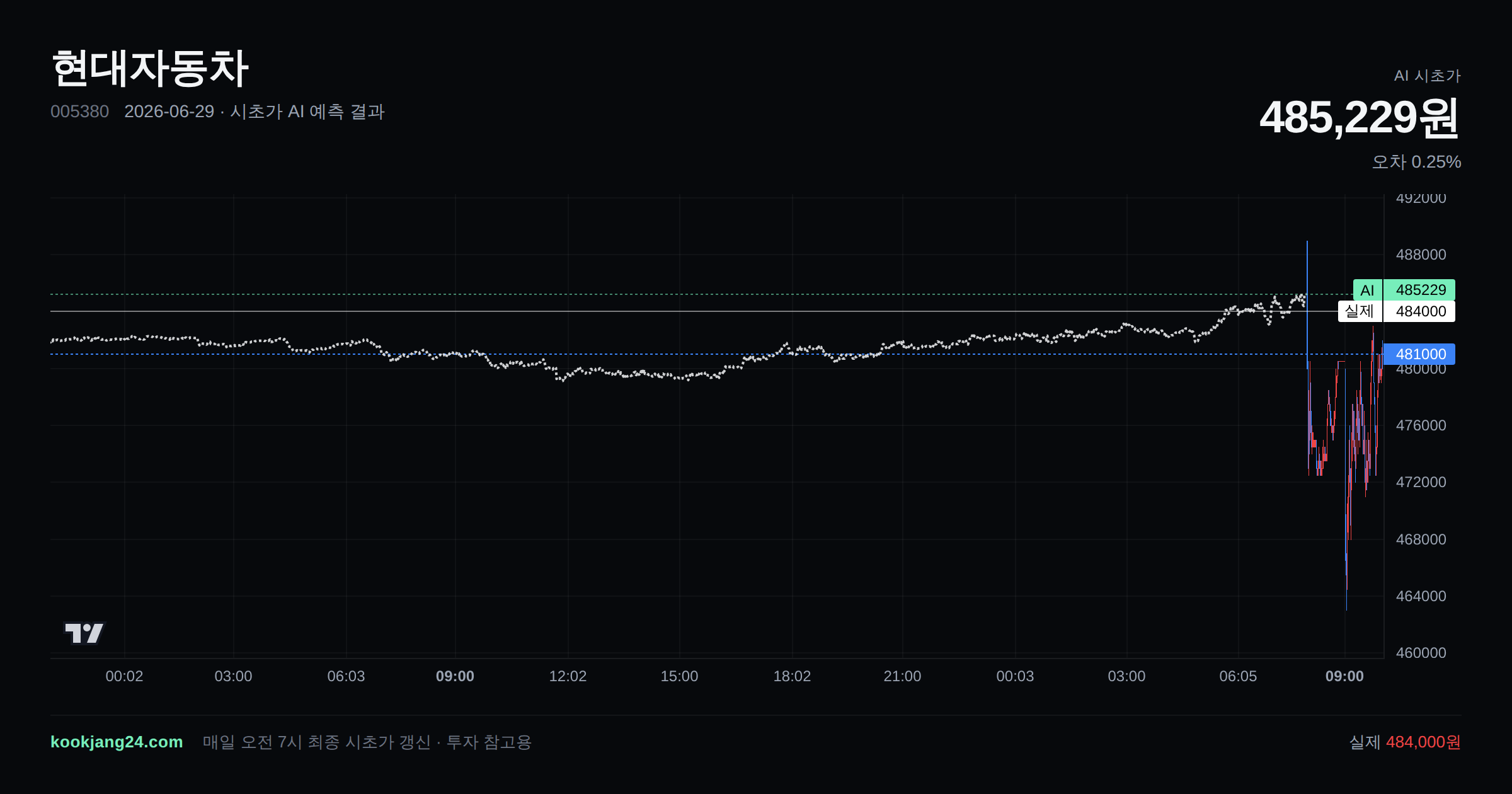Open the kookjang24.com link

[x=117, y=742]
